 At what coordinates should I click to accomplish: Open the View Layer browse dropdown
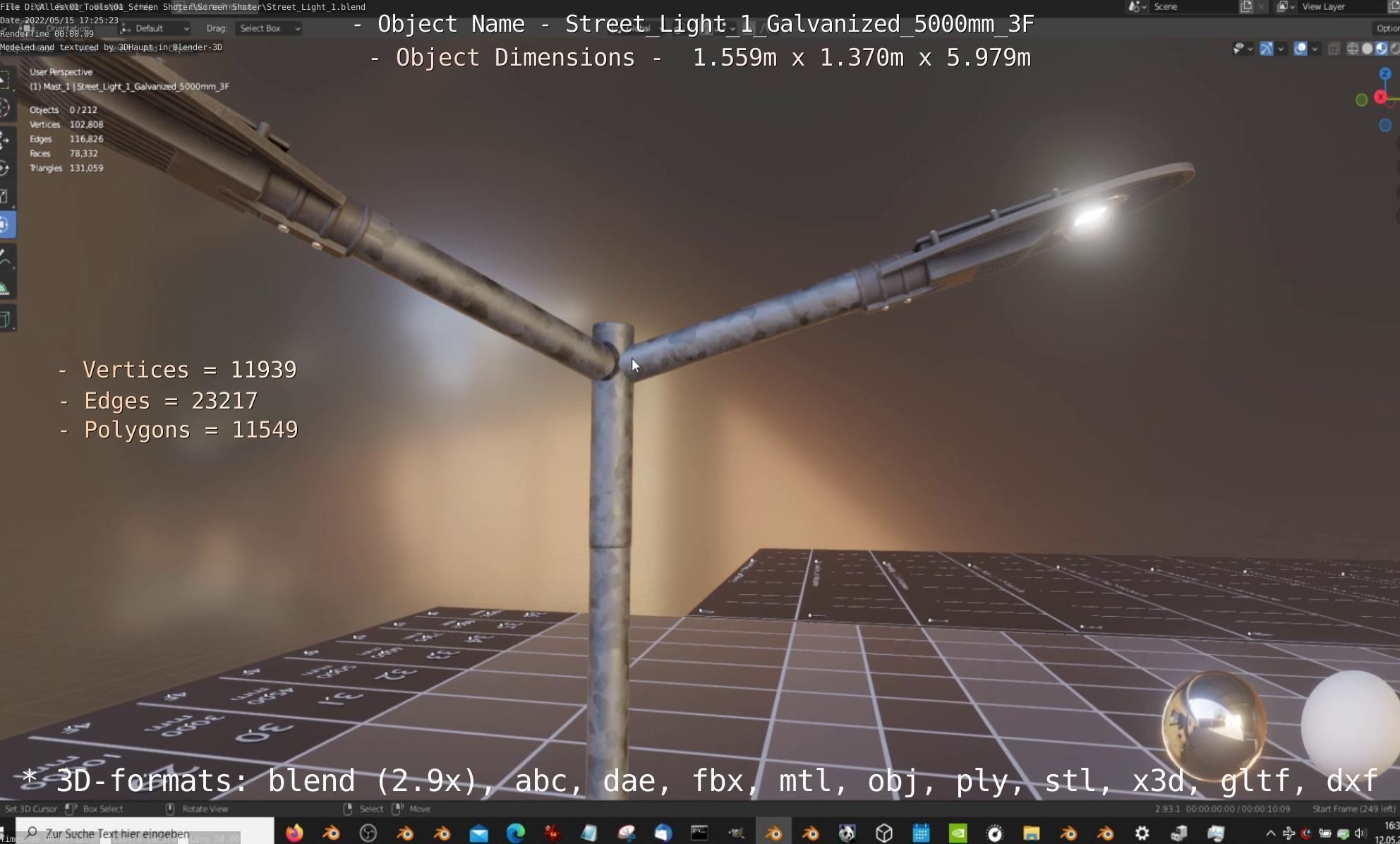point(1285,6)
